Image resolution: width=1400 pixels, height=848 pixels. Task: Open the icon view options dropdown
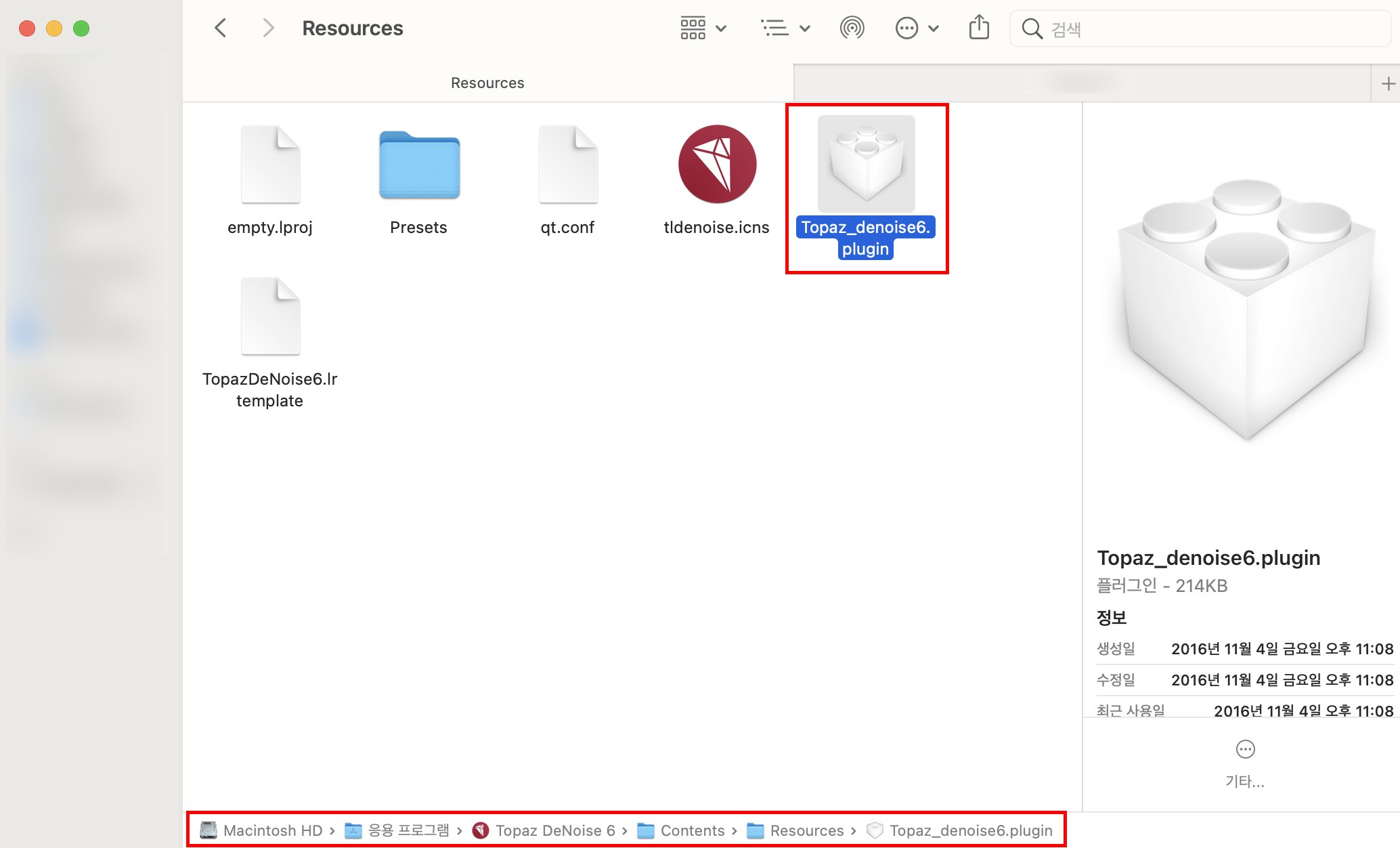click(x=703, y=28)
